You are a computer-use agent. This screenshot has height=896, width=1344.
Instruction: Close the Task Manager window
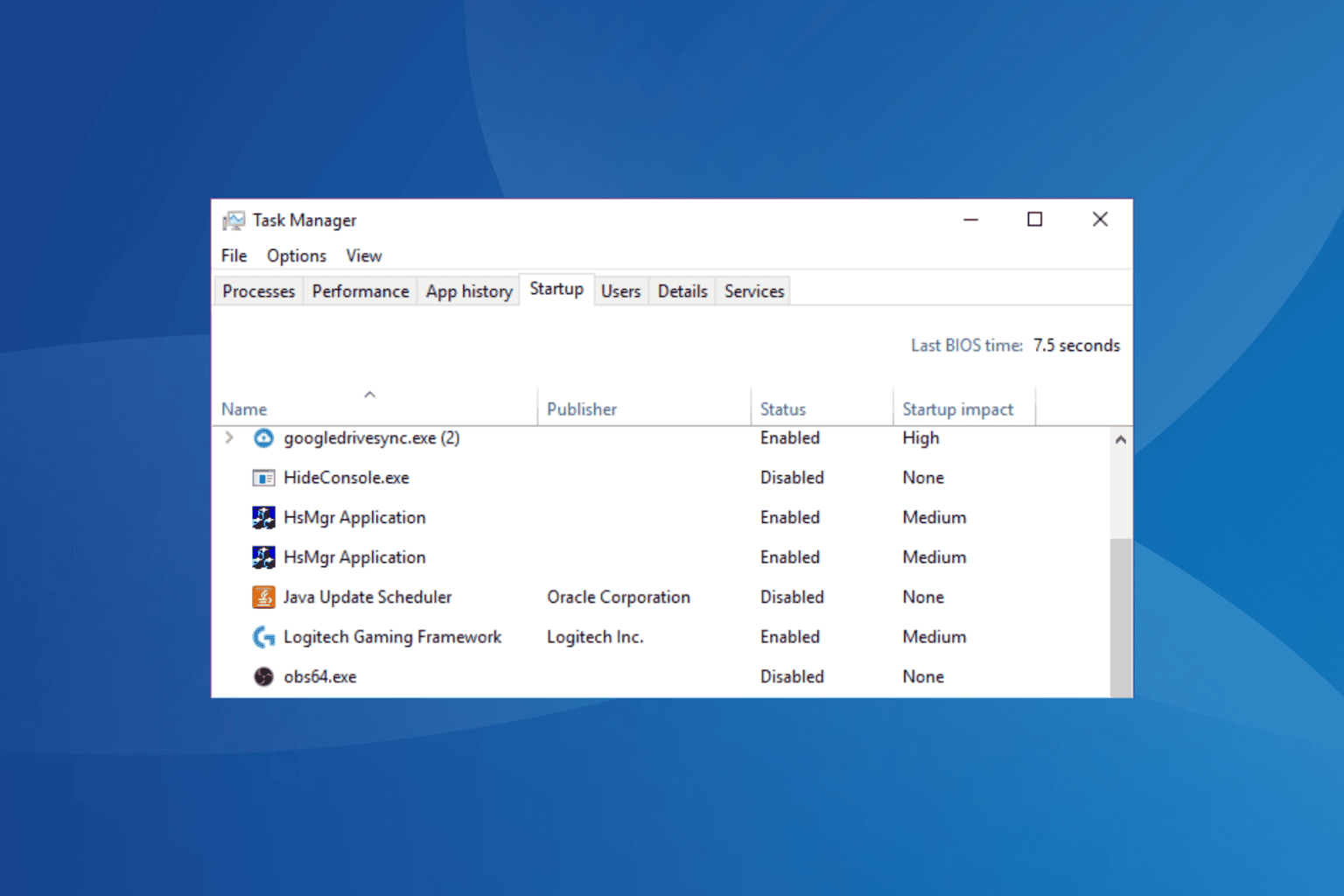tap(1100, 220)
